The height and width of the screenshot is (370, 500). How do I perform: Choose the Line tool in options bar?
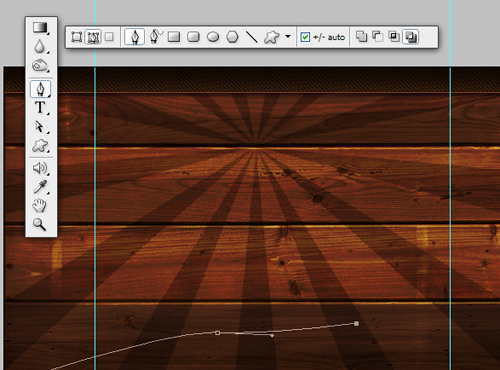(252, 37)
